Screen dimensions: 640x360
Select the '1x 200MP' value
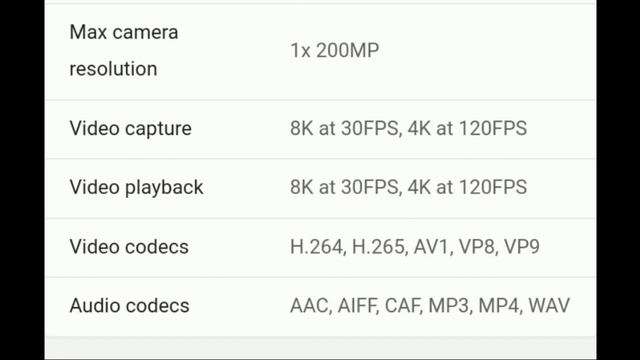335,51
